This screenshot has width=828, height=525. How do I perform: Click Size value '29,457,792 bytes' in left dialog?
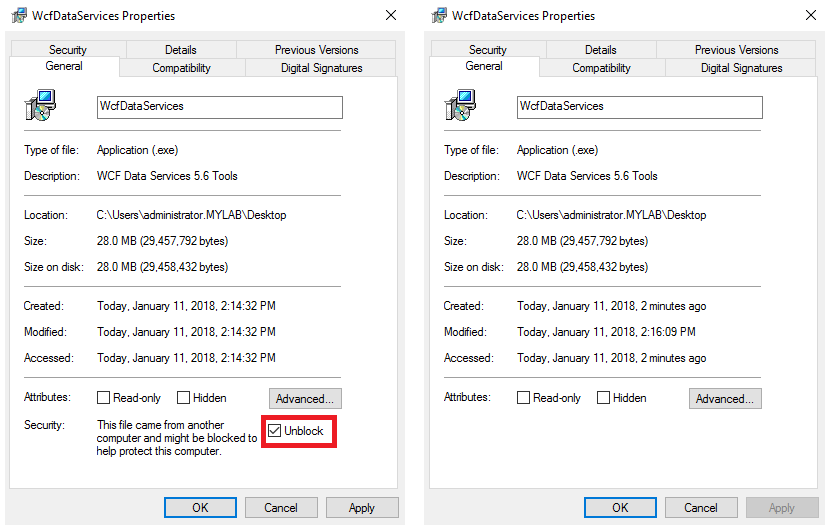pyautogui.click(x=184, y=241)
